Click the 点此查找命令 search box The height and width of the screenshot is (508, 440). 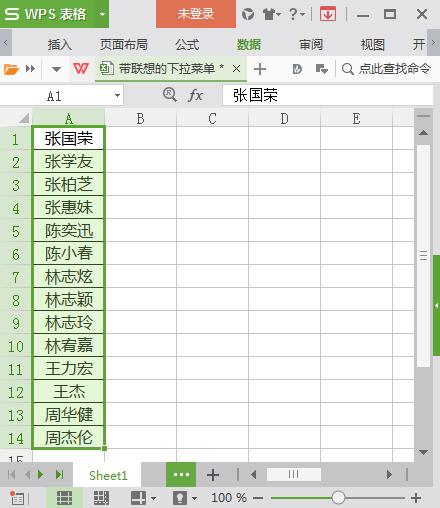(387, 69)
